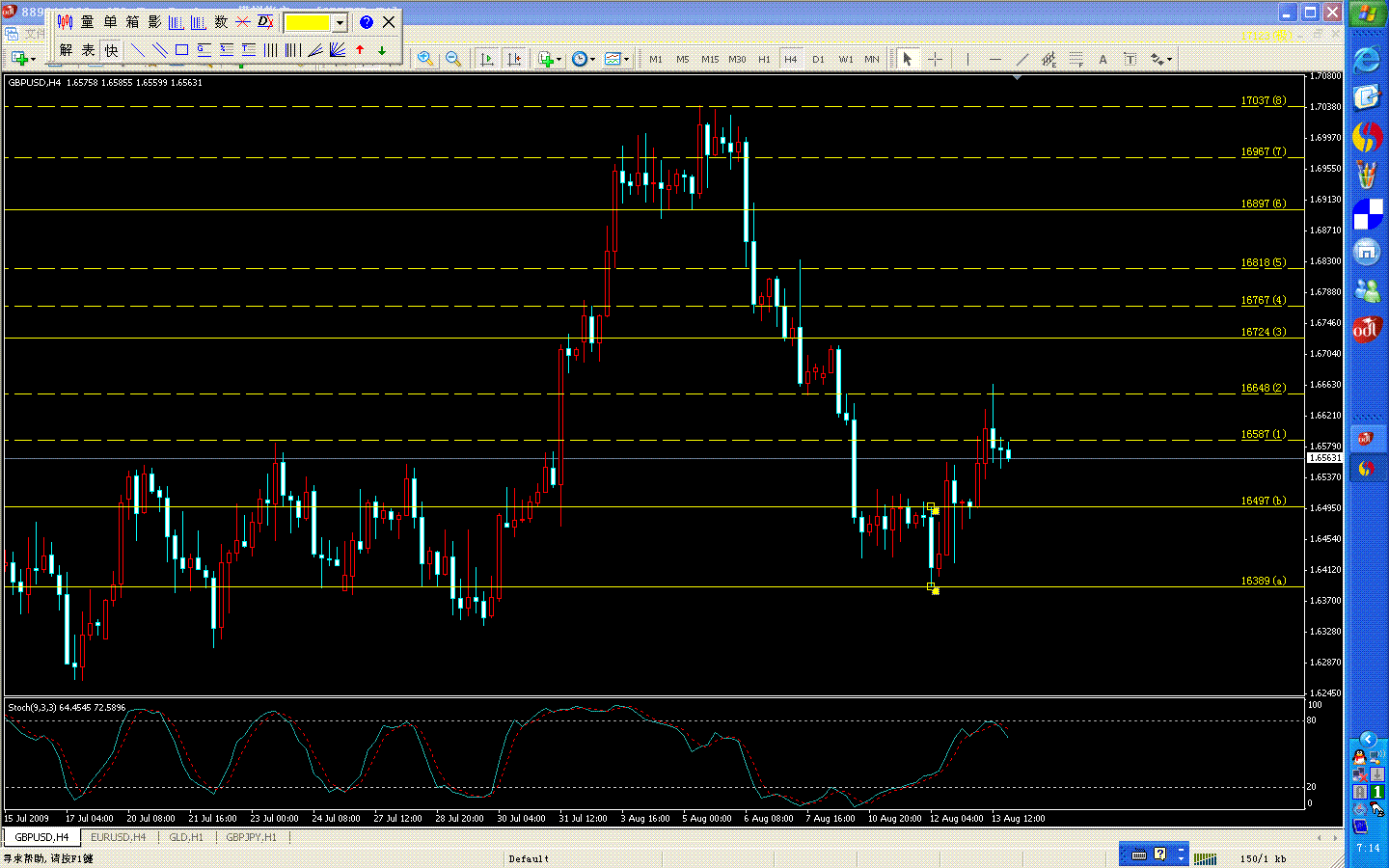This screenshot has width=1389, height=868.
Task: Open the yellow color dropdown arrow
Action: point(340,22)
